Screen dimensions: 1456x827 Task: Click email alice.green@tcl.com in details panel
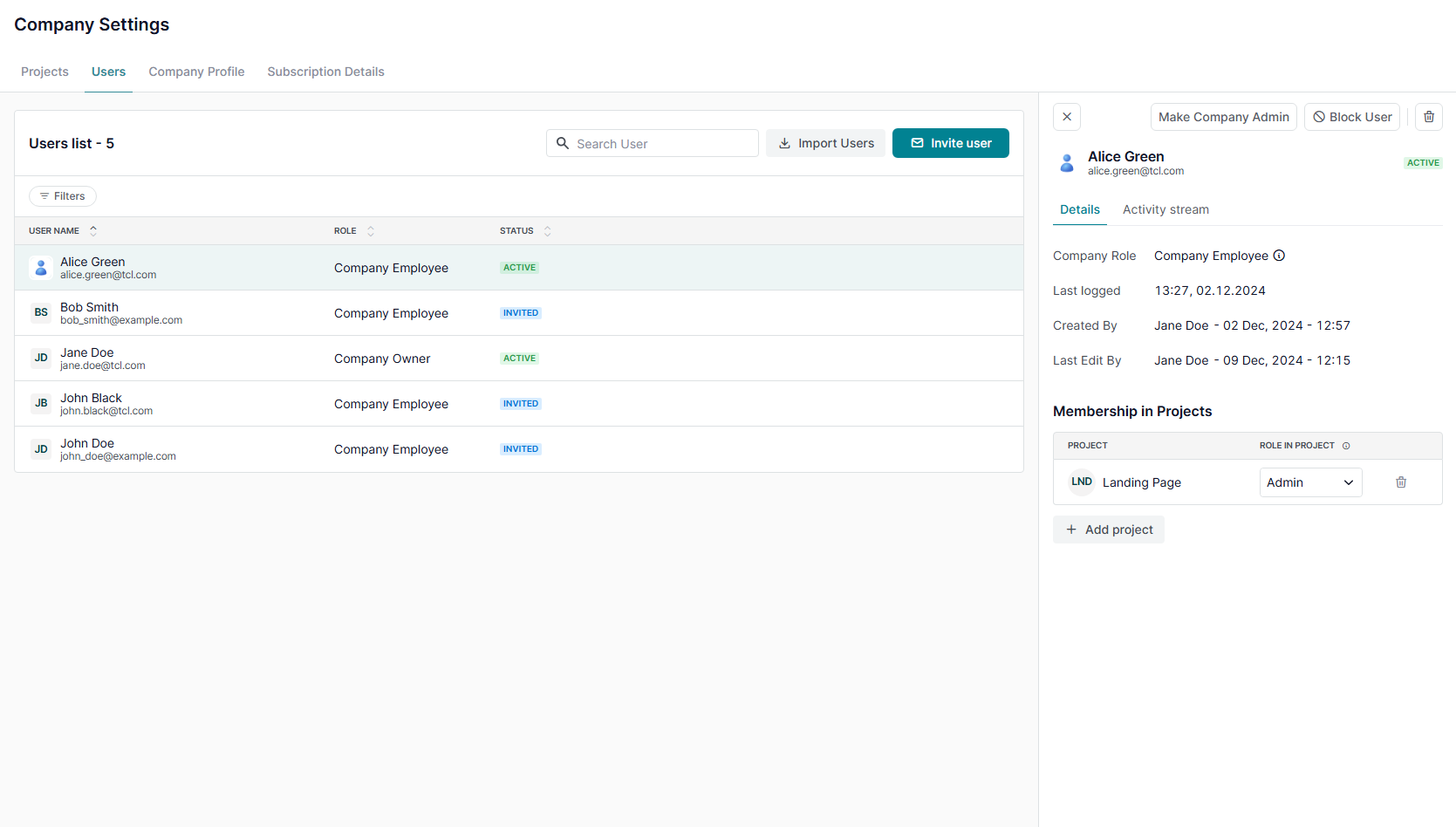[1136, 171]
